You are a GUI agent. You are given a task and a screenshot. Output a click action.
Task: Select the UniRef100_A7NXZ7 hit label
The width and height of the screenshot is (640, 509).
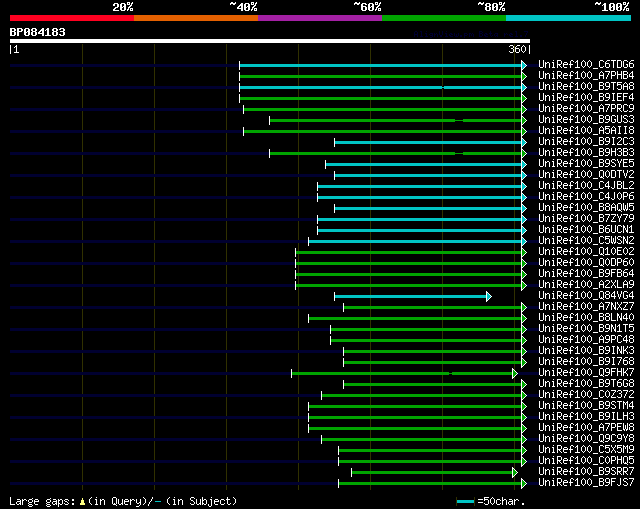(x=586, y=307)
